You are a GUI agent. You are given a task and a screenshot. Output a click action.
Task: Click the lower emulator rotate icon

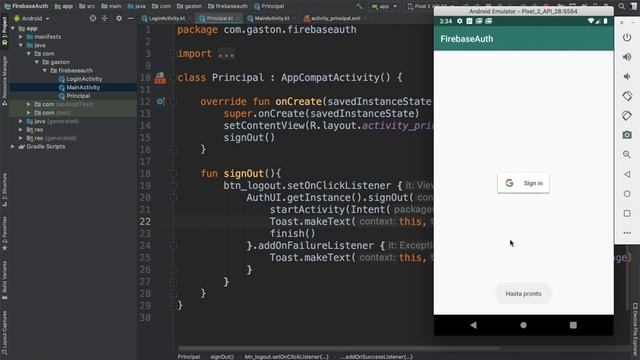click(627, 116)
